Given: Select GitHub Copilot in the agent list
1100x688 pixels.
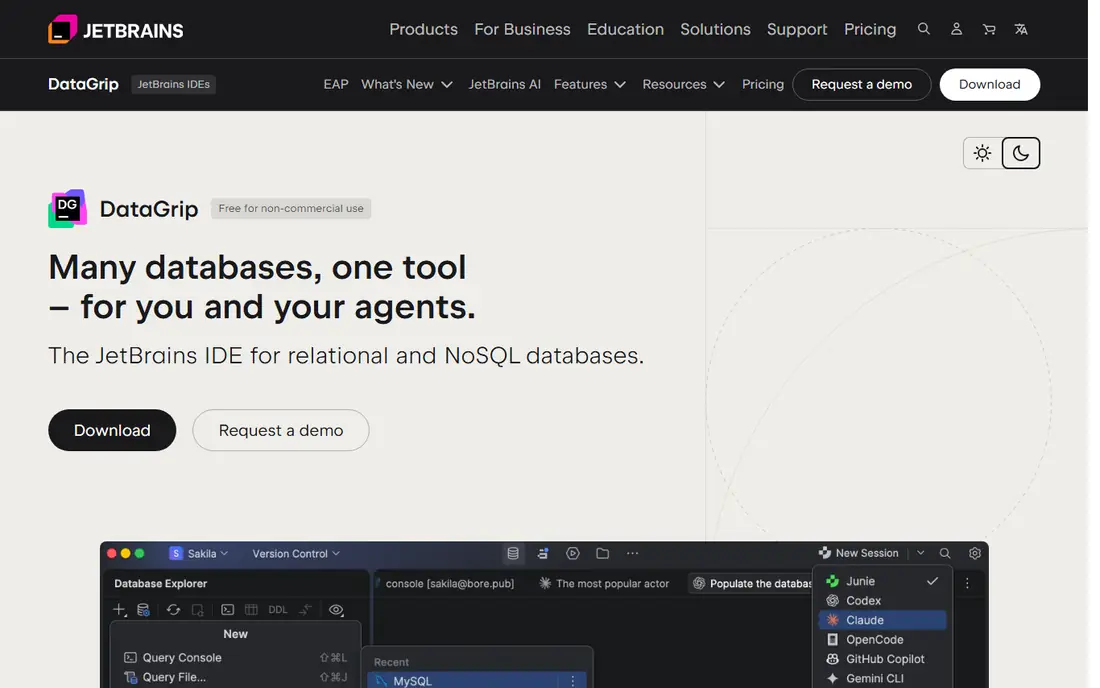Looking at the screenshot, I should click(x=883, y=659).
